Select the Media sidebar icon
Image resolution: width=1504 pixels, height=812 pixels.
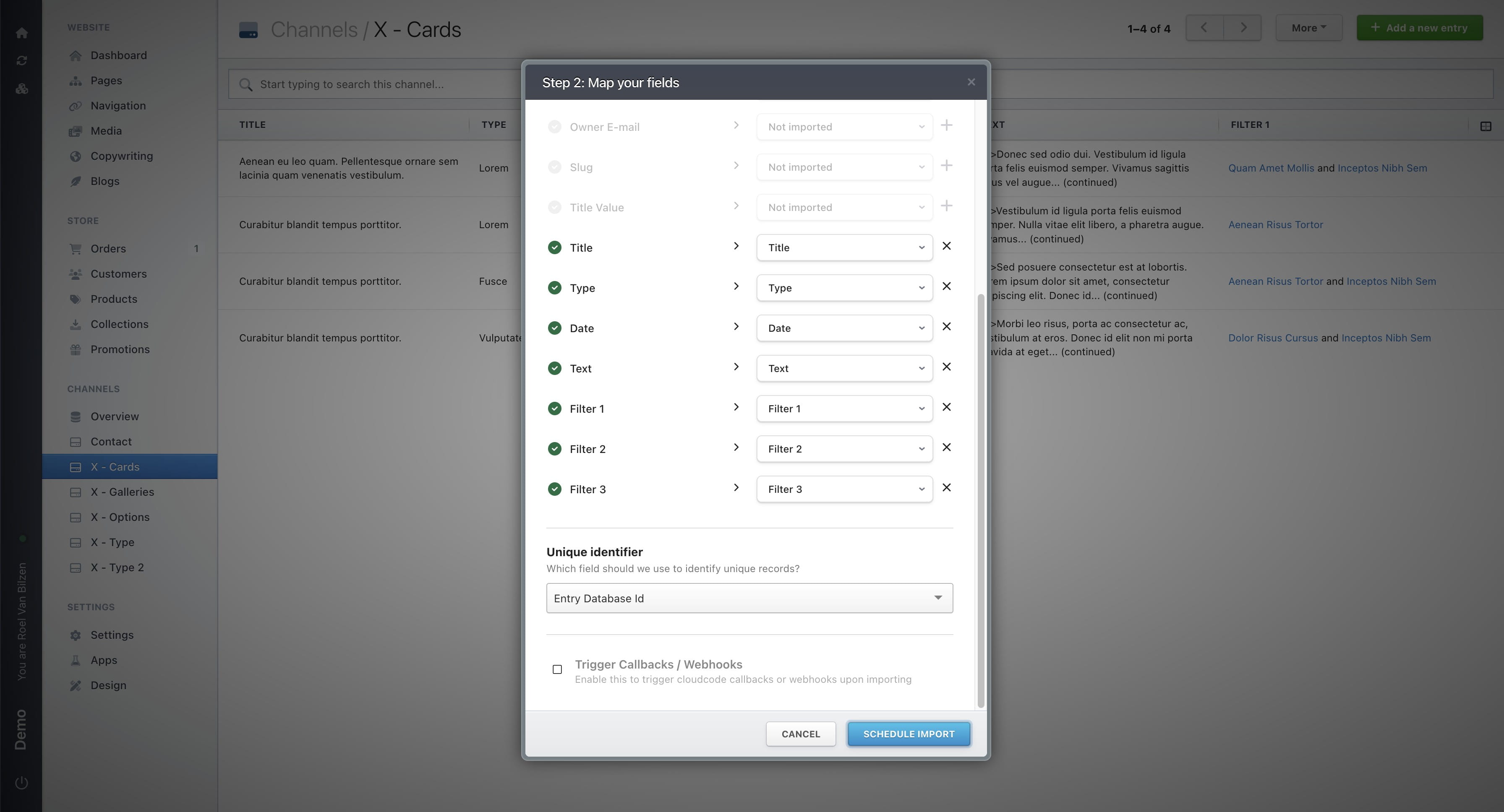click(76, 131)
